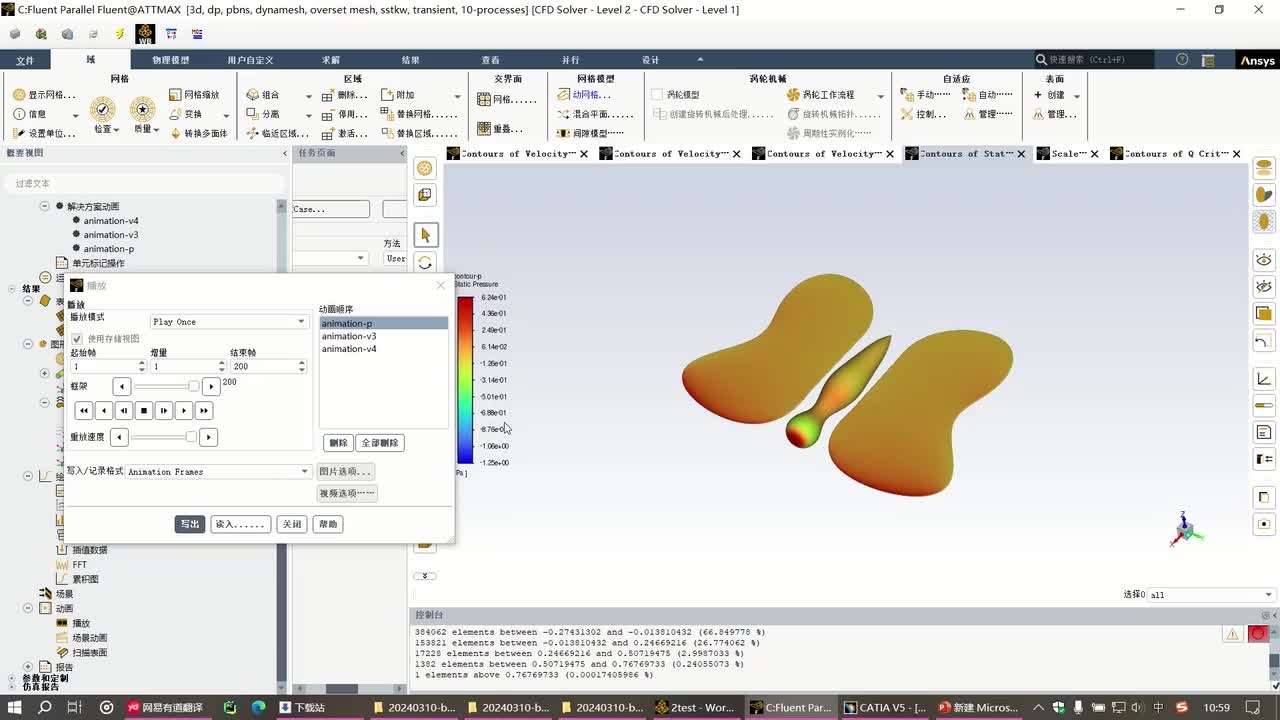1280x720 pixels.
Task: Click the undo arrow icon in right toolbar
Action: [x=1264, y=342]
